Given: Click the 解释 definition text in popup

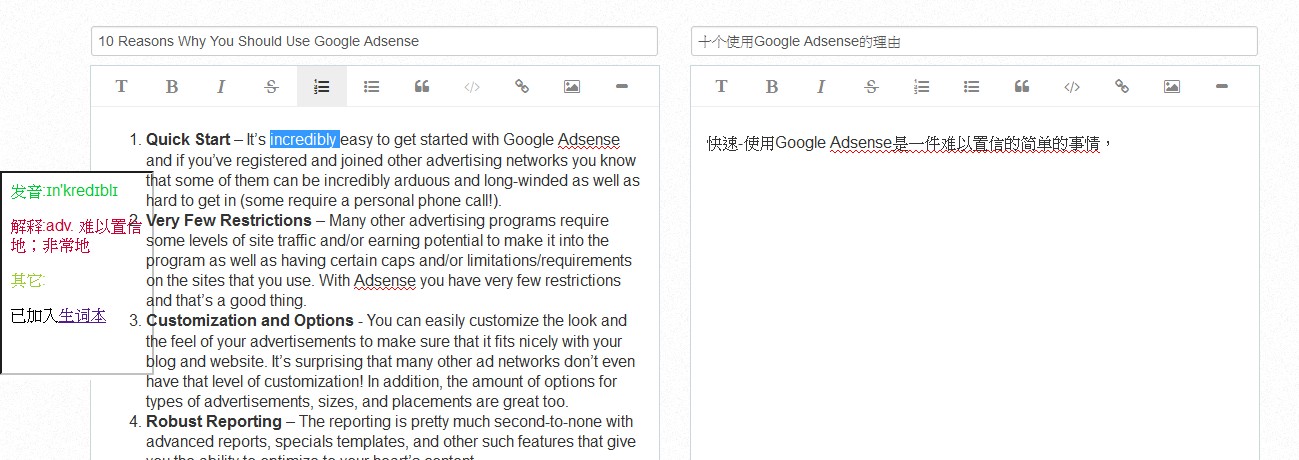Looking at the screenshot, I should [76, 236].
